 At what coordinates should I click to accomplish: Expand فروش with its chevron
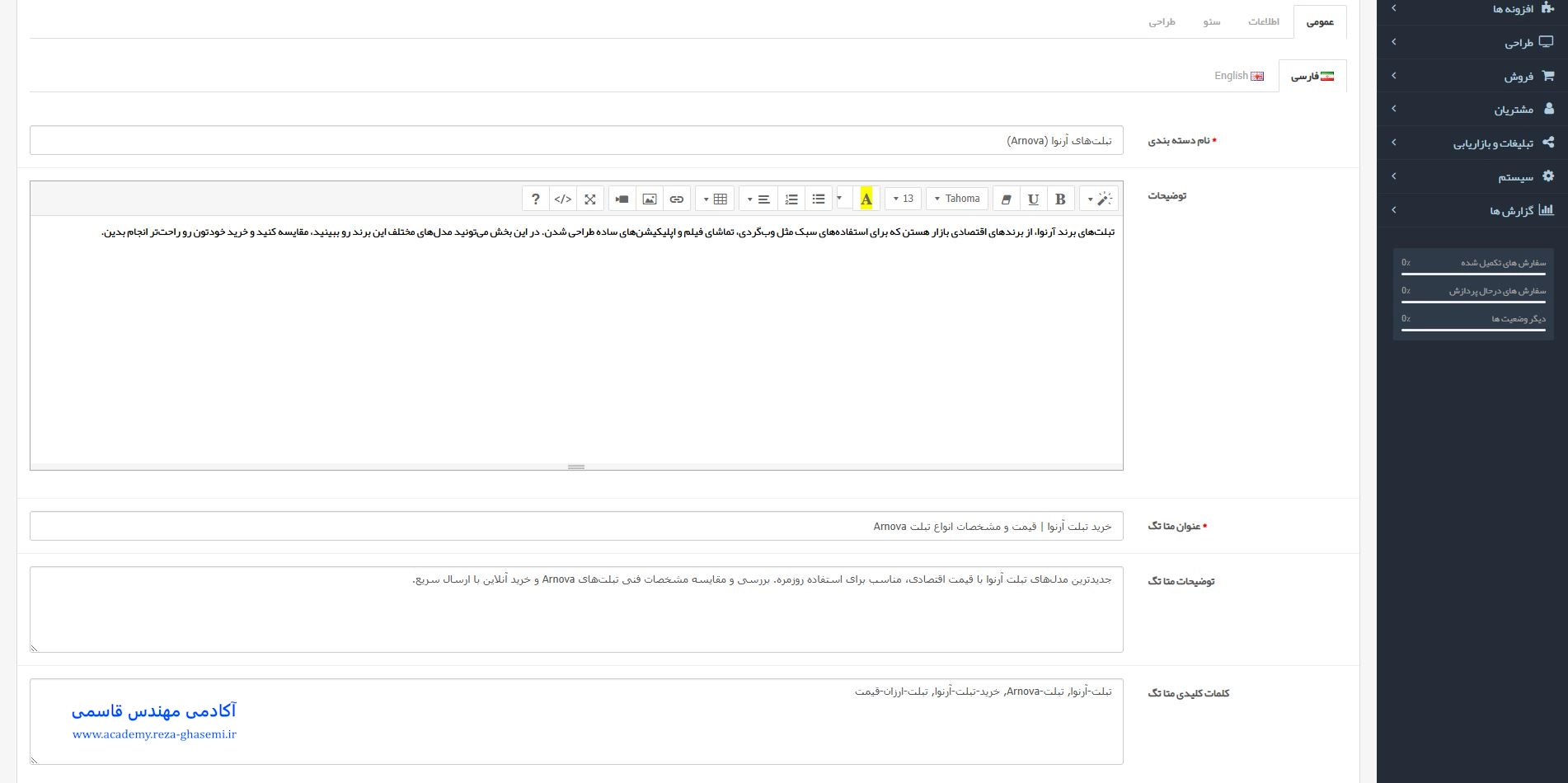coord(1394,75)
